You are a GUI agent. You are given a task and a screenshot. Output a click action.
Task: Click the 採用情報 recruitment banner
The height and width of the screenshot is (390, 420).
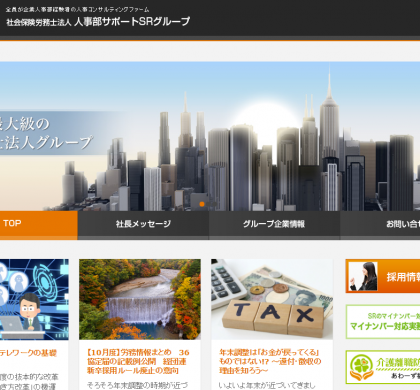pos(383,276)
